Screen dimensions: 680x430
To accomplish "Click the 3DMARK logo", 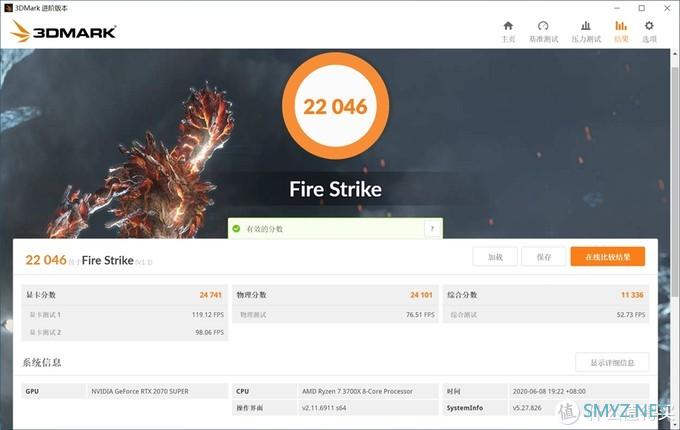I will tap(63, 31).
